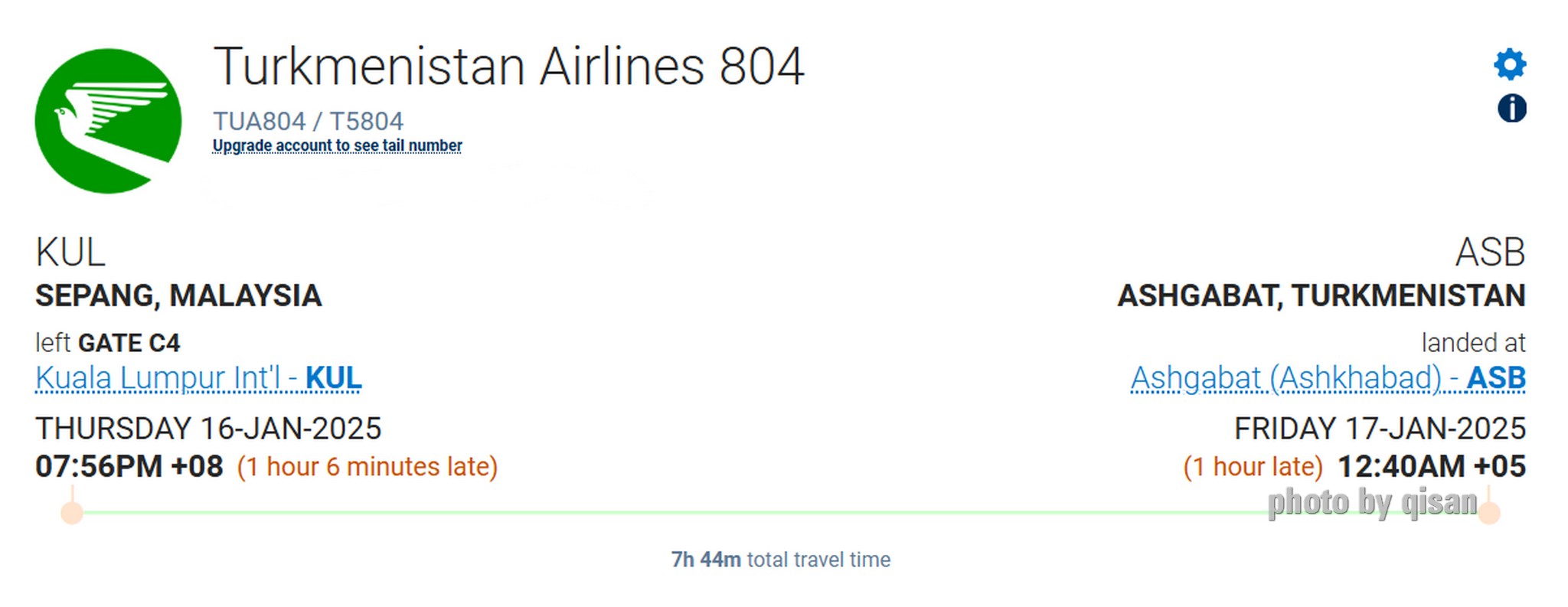
Task: Click the SEPANG, MALAYSIA origin city text
Action: 178,296
